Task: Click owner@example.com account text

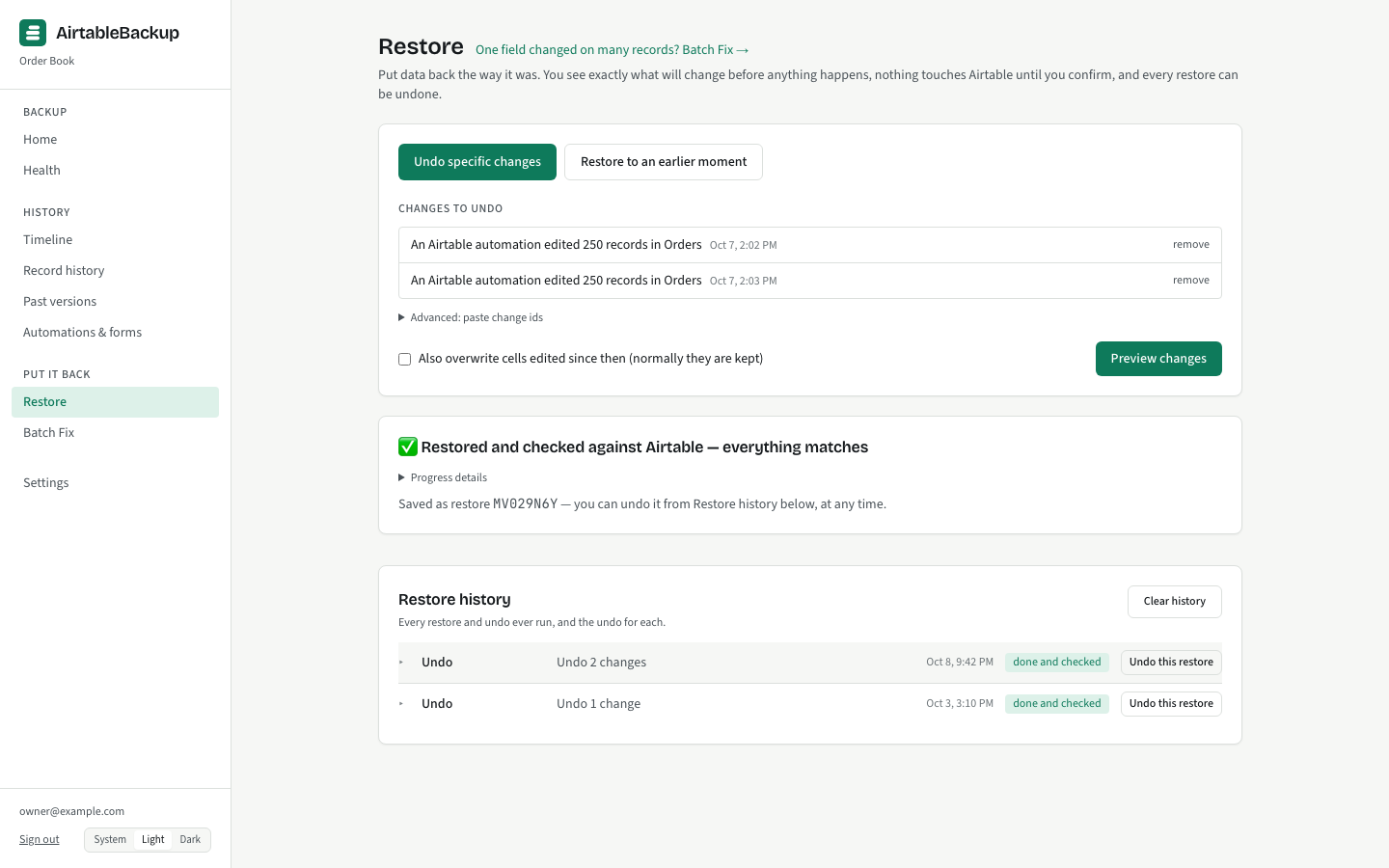Action: [71, 812]
